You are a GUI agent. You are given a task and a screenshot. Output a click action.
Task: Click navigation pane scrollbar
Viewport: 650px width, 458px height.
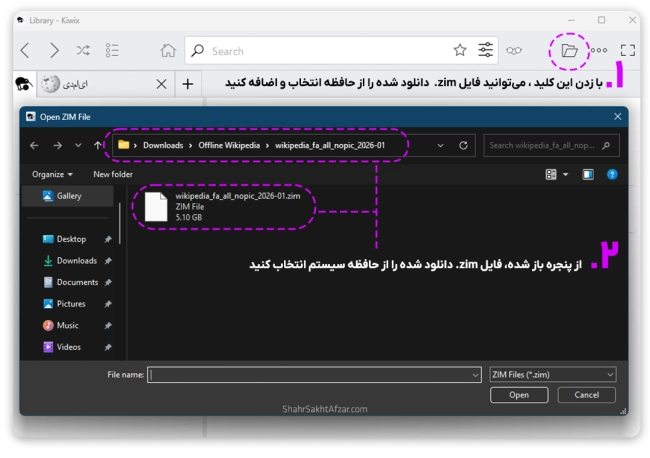(120, 223)
